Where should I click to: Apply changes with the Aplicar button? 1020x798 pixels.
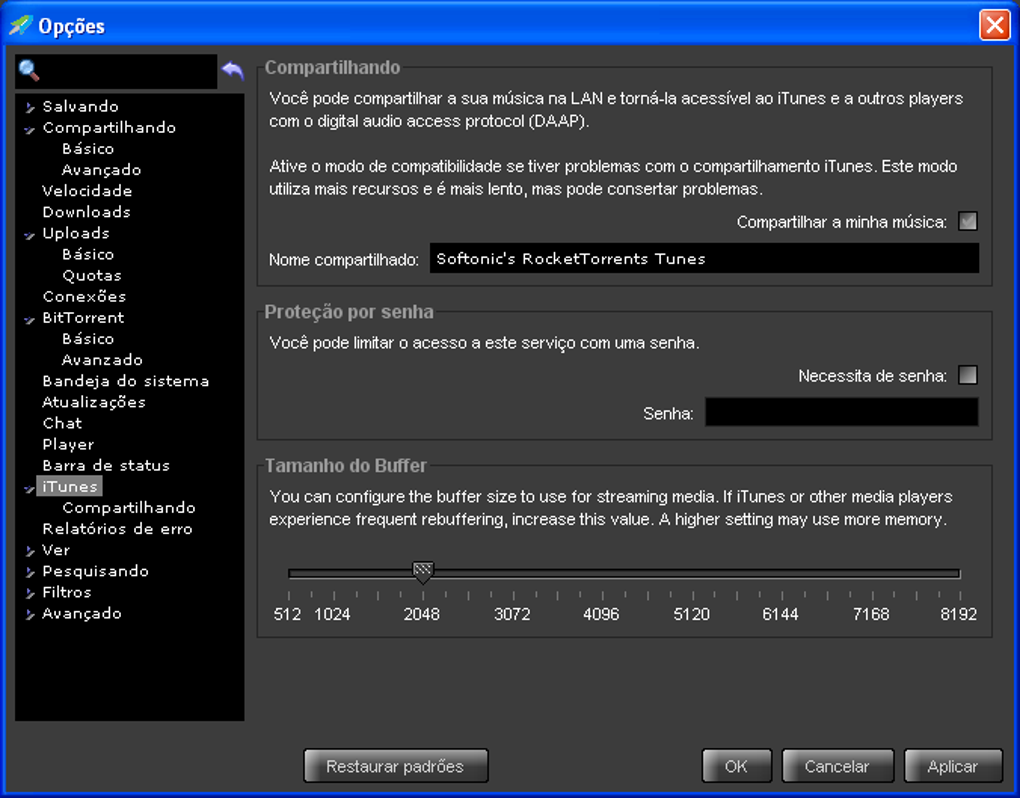tap(953, 766)
